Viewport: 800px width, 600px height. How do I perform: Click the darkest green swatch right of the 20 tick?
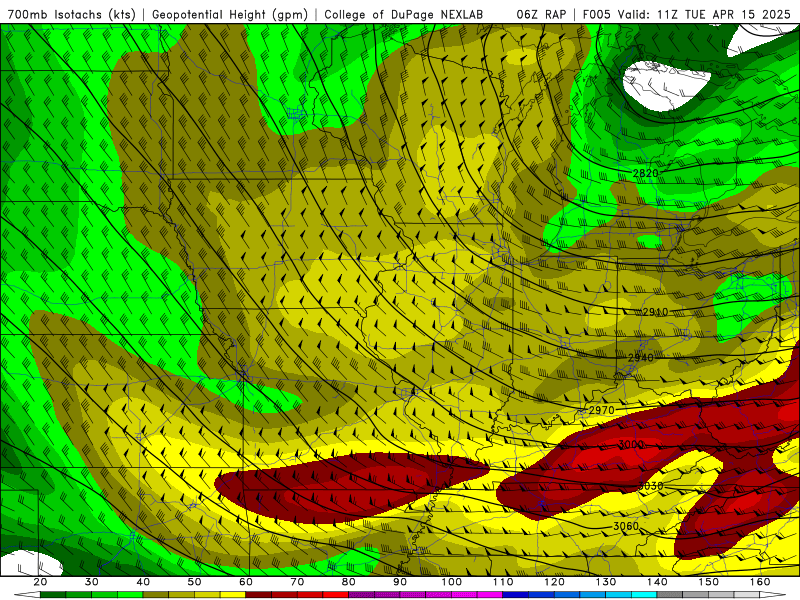[x=53, y=595]
